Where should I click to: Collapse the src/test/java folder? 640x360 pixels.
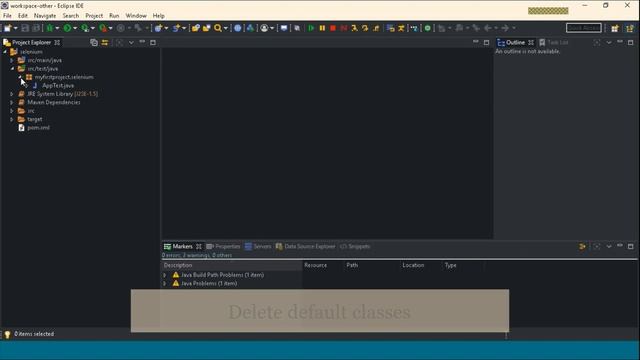(x=12, y=69)
